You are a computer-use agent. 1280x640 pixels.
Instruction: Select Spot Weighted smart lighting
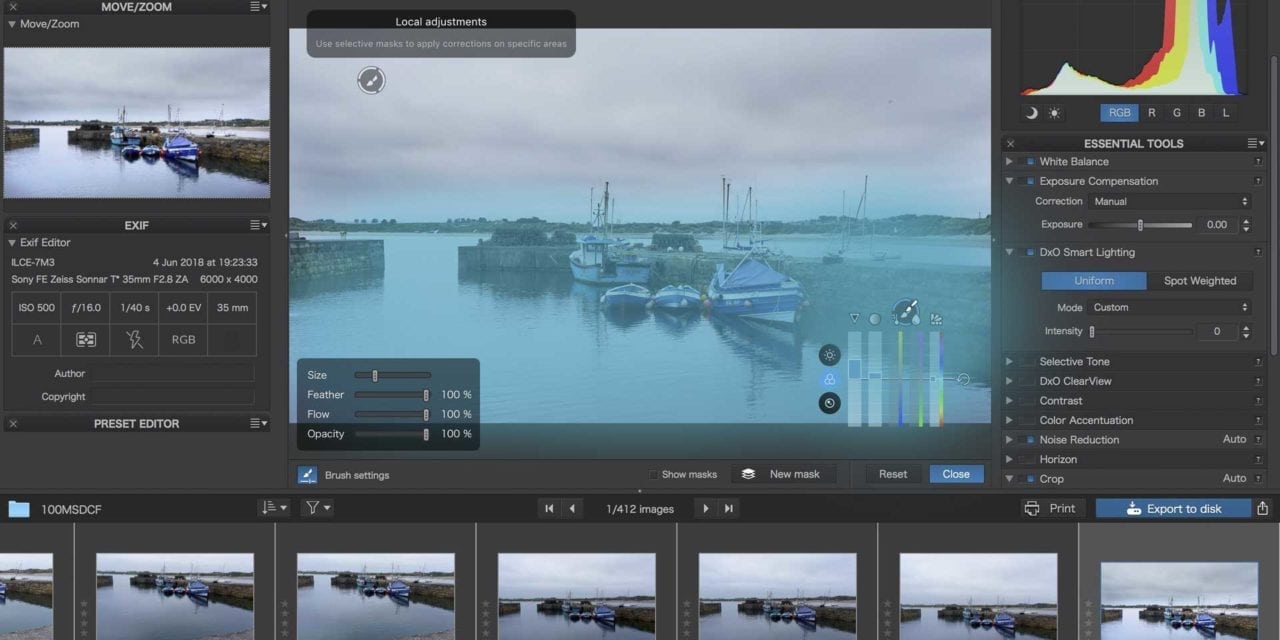click(1200, 281)
